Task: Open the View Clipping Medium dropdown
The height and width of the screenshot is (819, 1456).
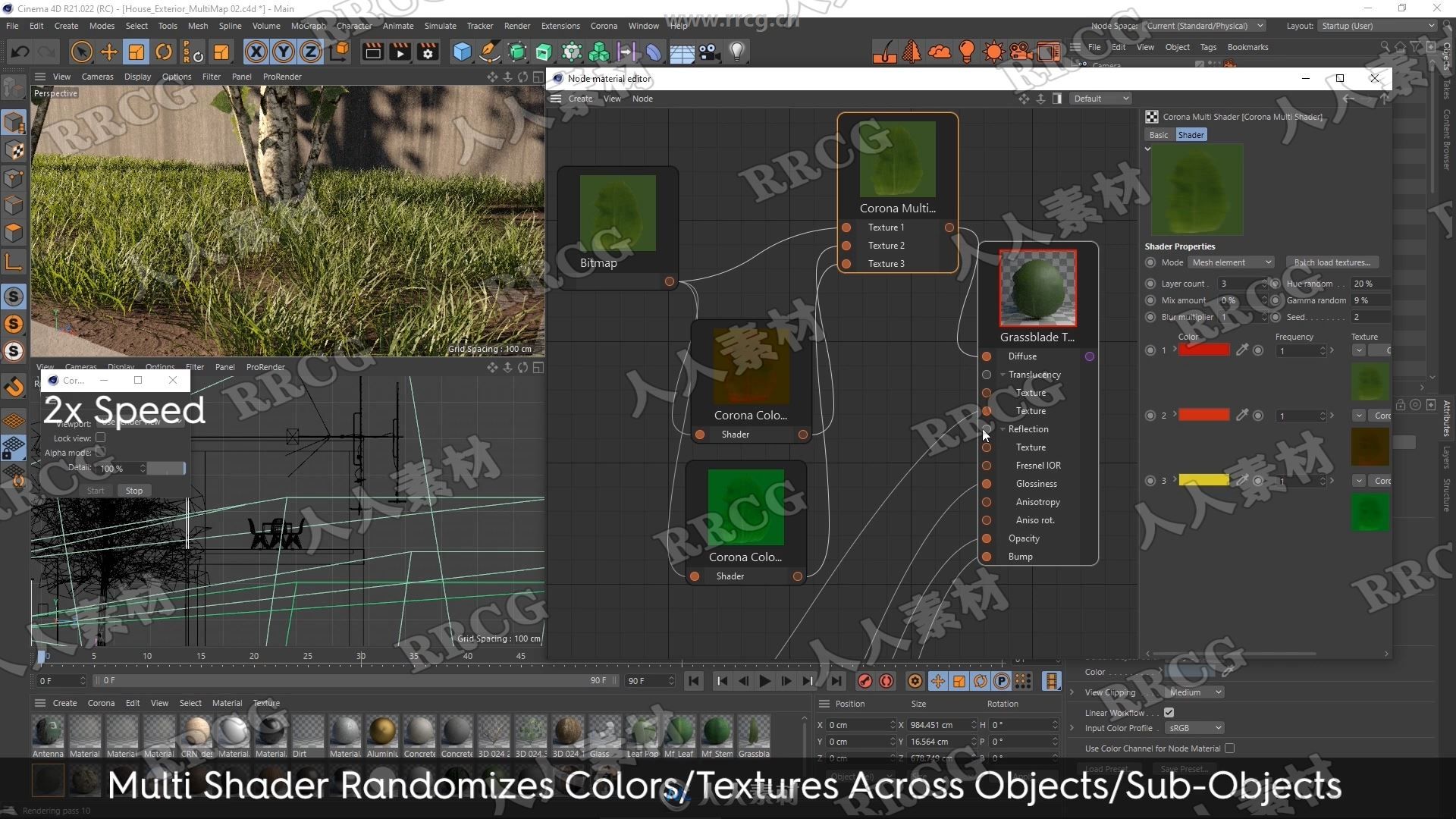Action: coord(1194,692)
